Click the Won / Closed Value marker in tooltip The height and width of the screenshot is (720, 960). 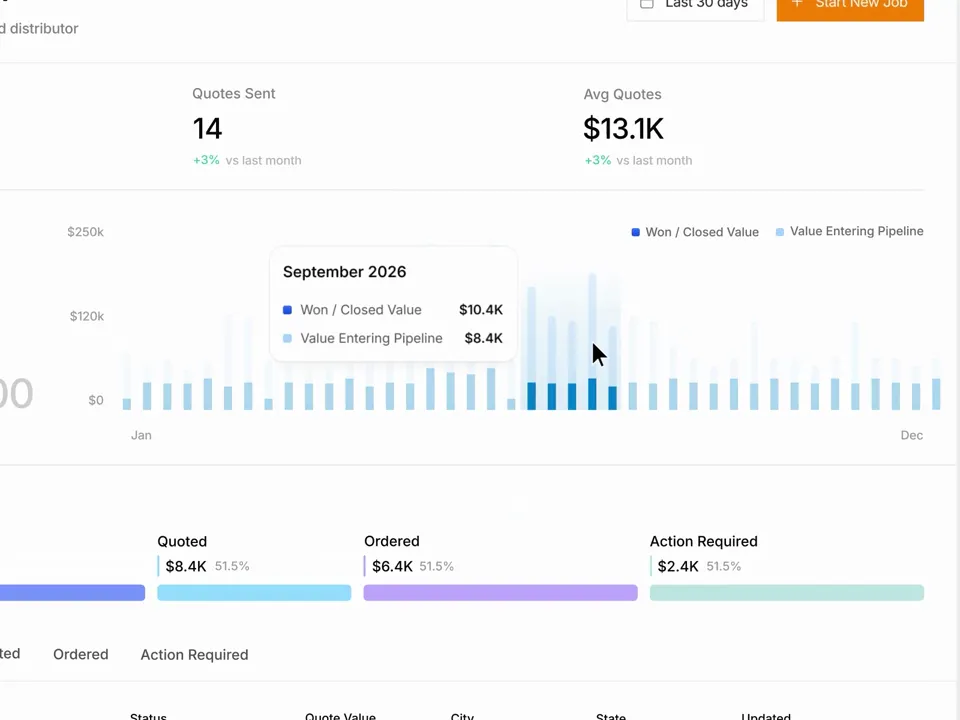tap(287, 310)
